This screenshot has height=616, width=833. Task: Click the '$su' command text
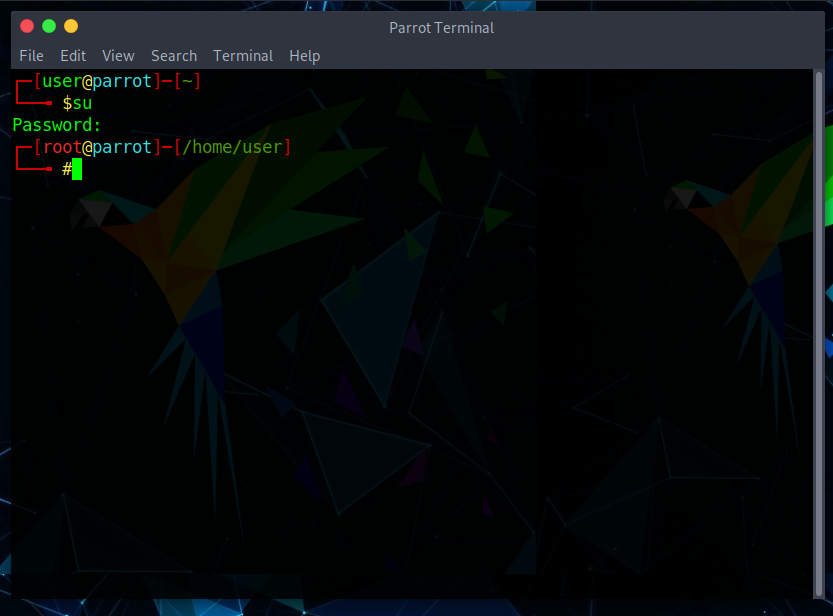(77, 103)
